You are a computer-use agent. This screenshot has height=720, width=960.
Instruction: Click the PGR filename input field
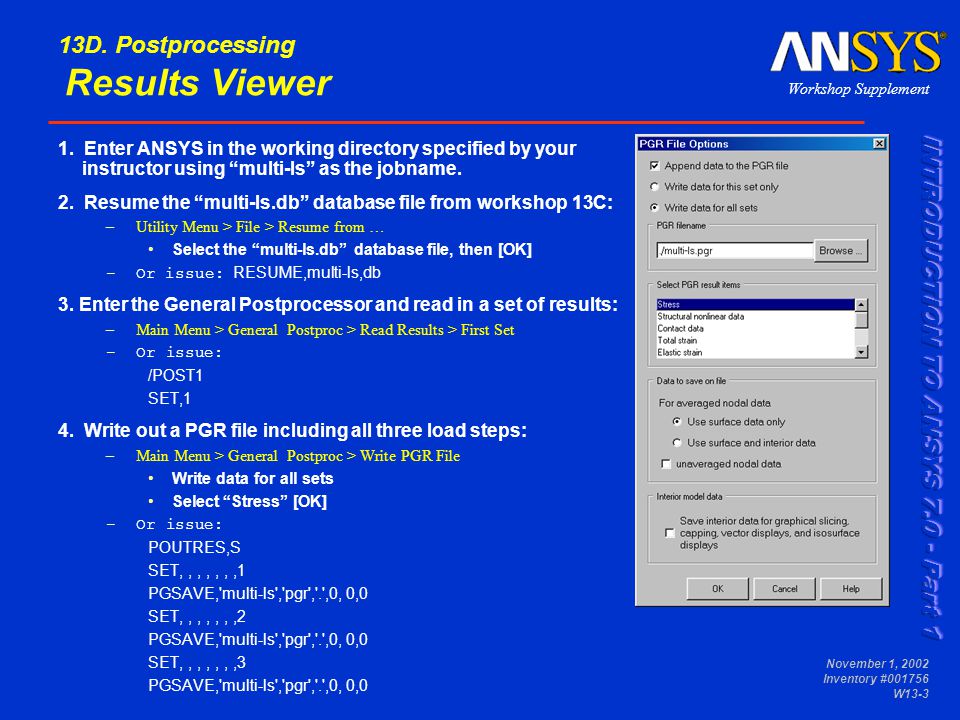tap(735, 250)
